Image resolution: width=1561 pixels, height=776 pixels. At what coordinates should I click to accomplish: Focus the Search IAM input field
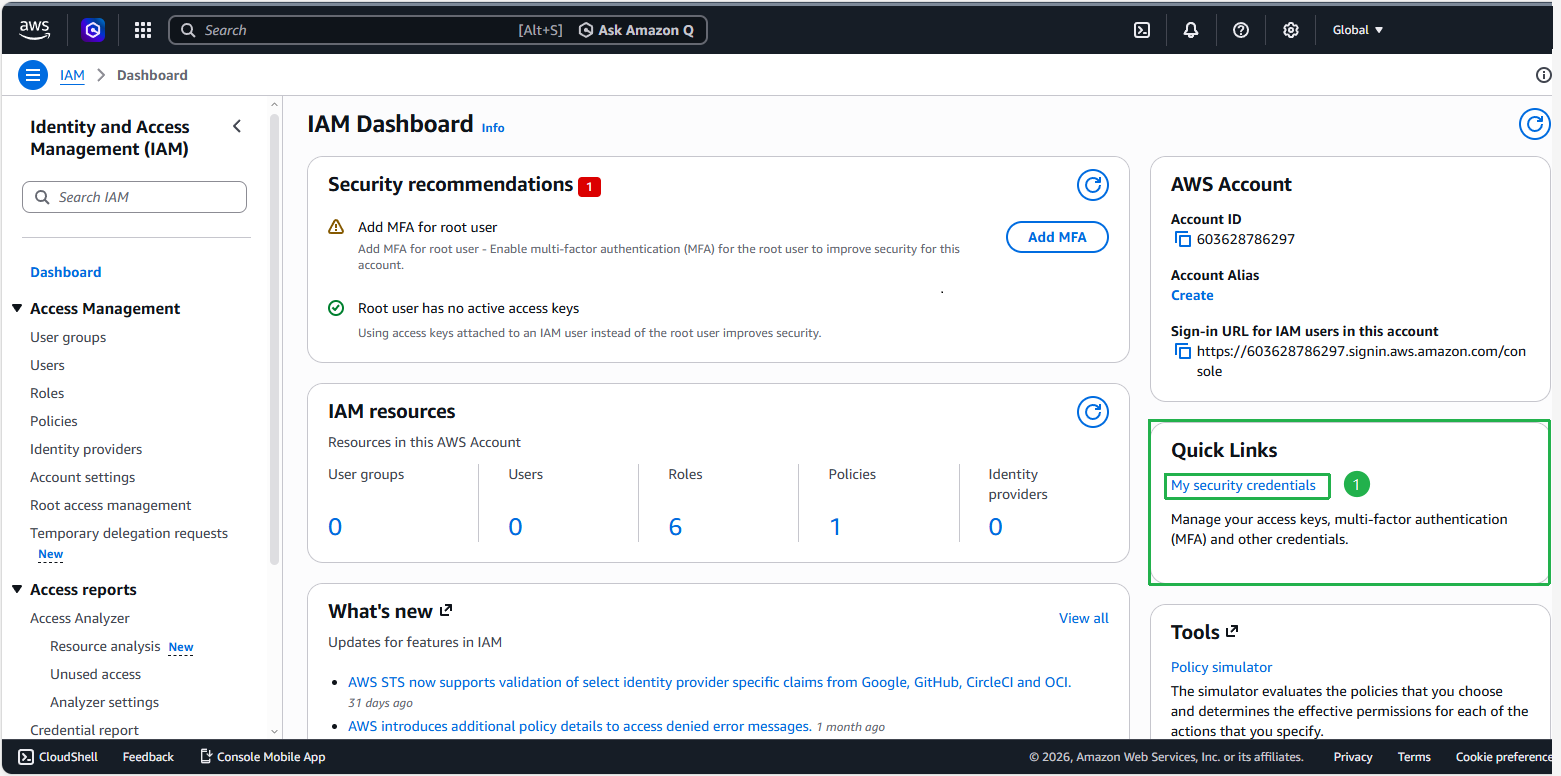(134, 197)
